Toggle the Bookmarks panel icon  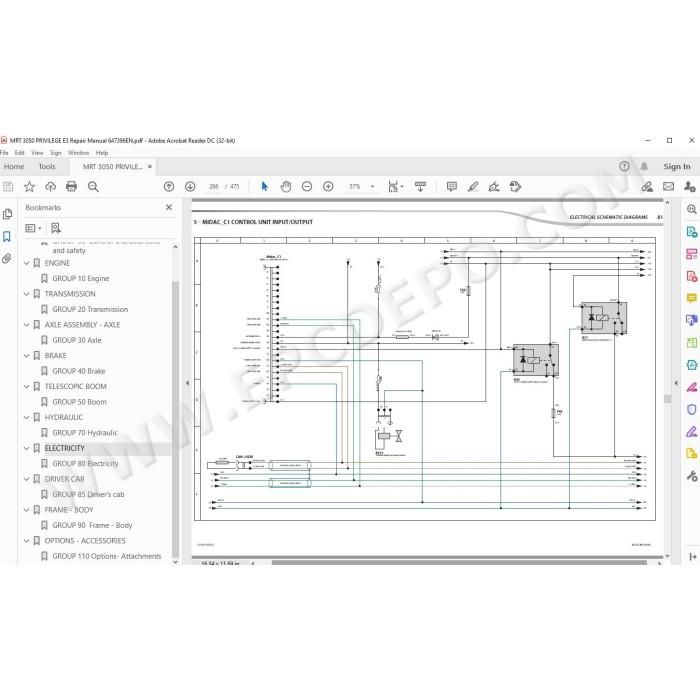tap(7, 237)
